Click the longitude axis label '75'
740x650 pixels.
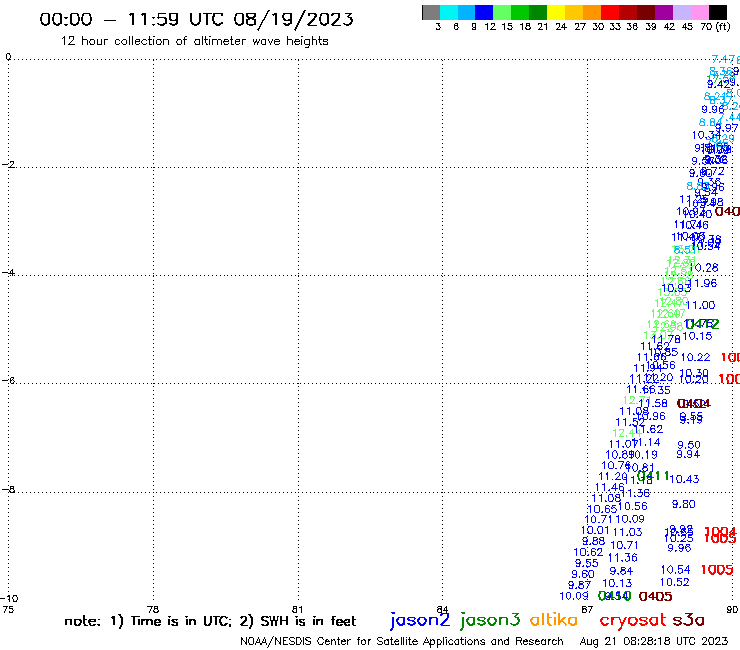pos(8,609)
